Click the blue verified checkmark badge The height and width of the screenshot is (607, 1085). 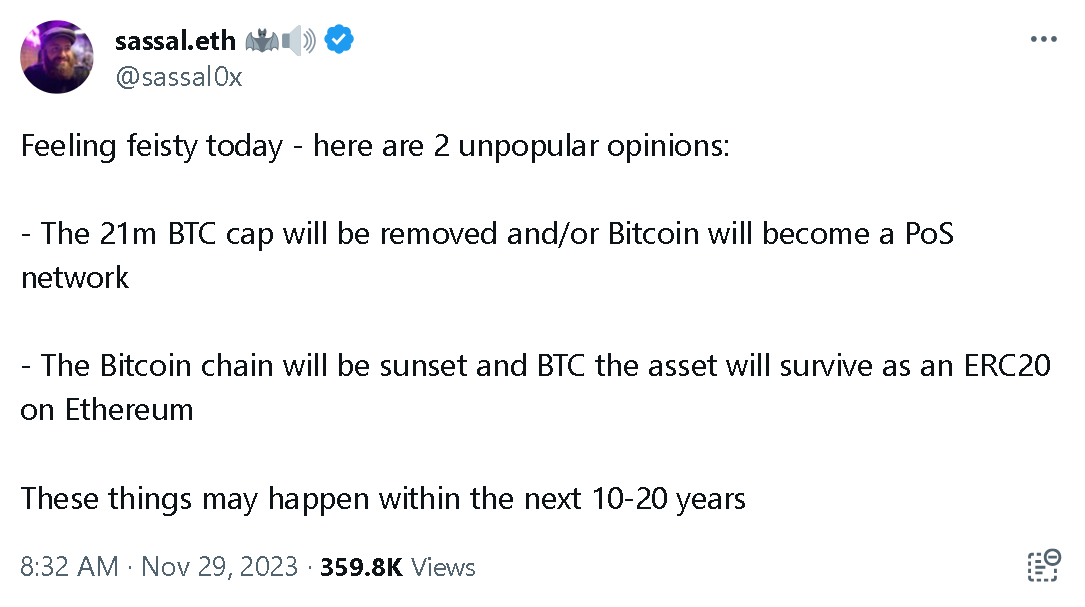pyautogui.click(x=340, y=40)
